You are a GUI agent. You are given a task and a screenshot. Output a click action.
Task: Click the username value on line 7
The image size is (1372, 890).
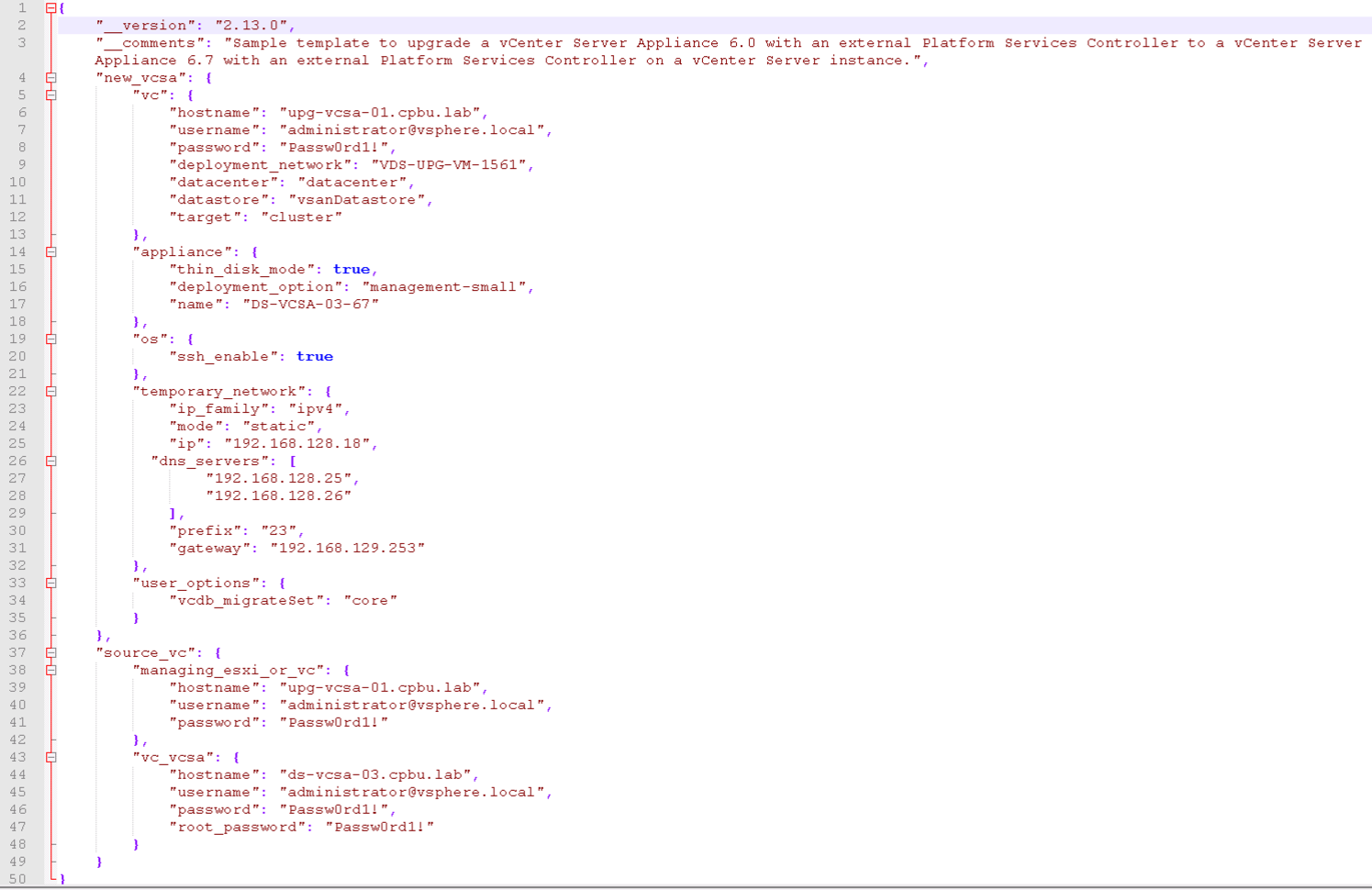click(412, 130)
